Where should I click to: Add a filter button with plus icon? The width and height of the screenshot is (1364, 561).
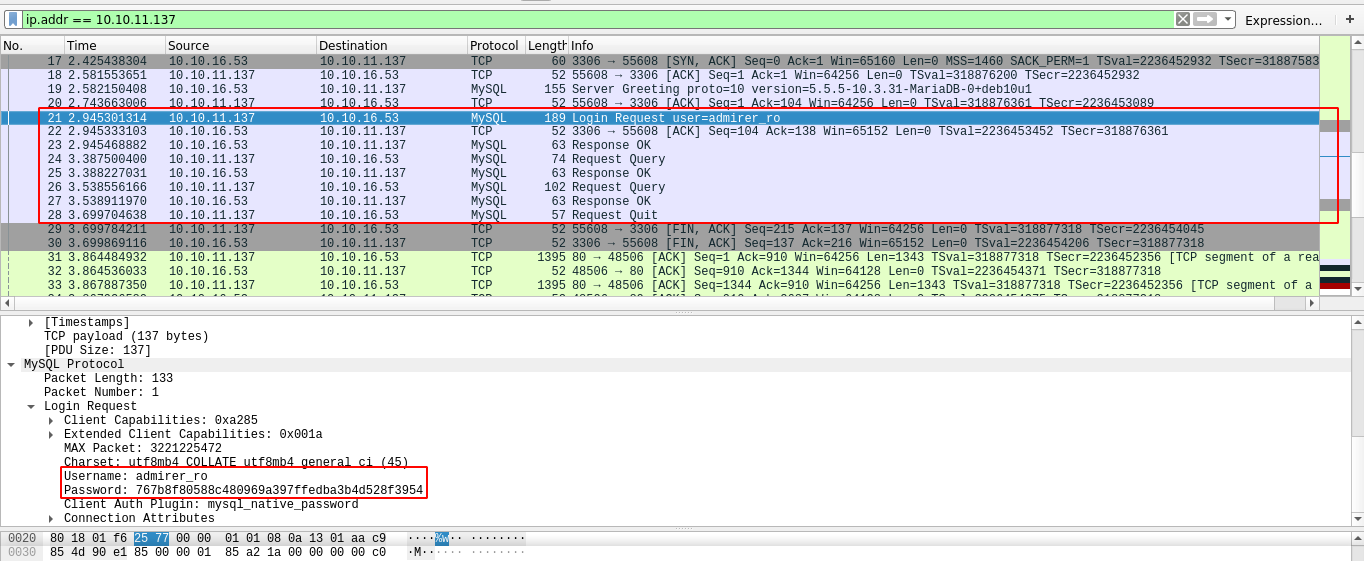click(1349, 19)
